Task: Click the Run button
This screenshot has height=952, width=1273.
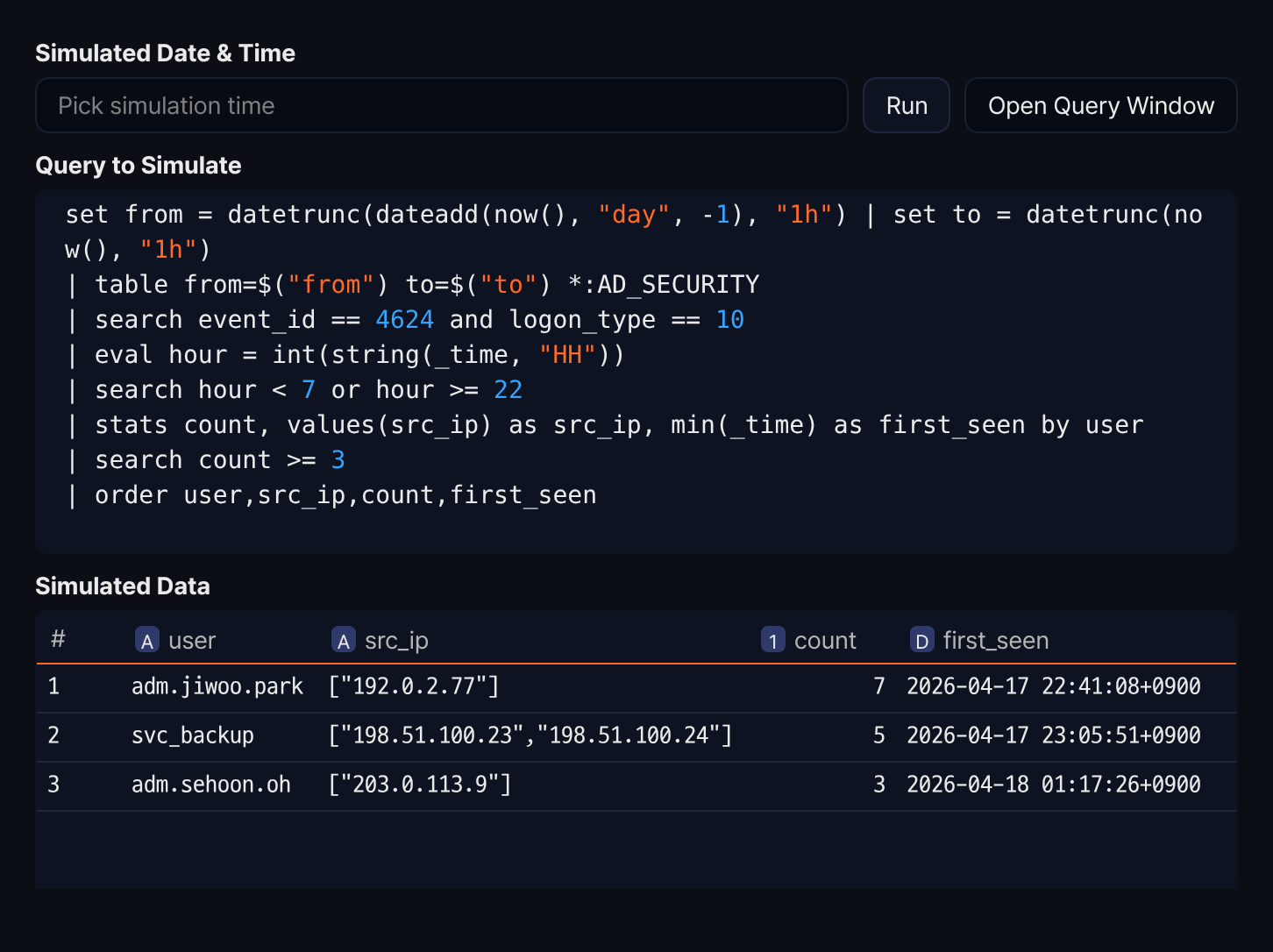Action: point(907,105)
